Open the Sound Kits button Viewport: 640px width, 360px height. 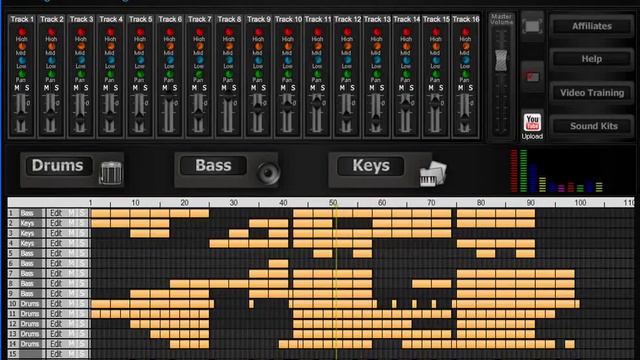591,126
